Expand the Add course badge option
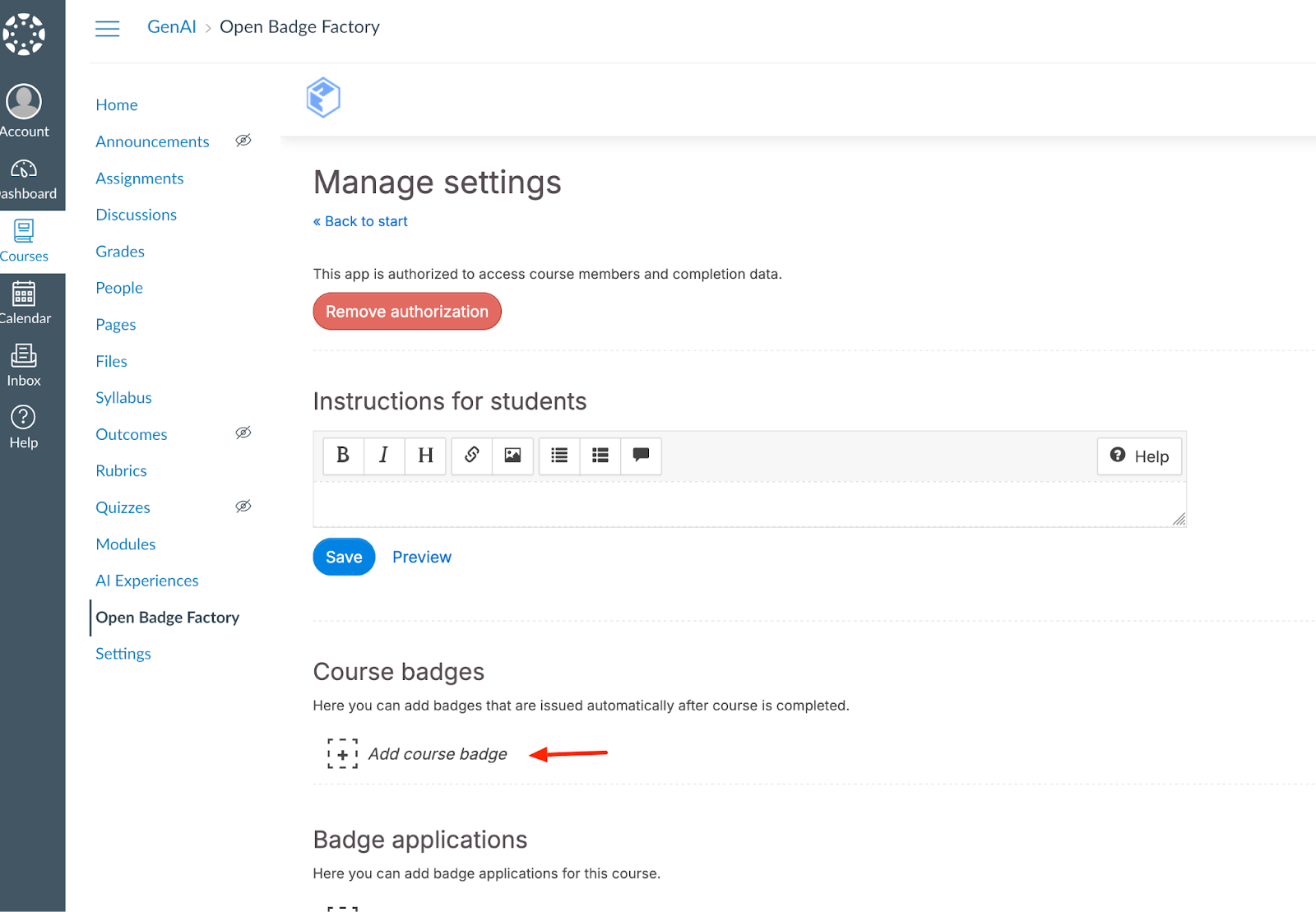 tap(437, 754)
